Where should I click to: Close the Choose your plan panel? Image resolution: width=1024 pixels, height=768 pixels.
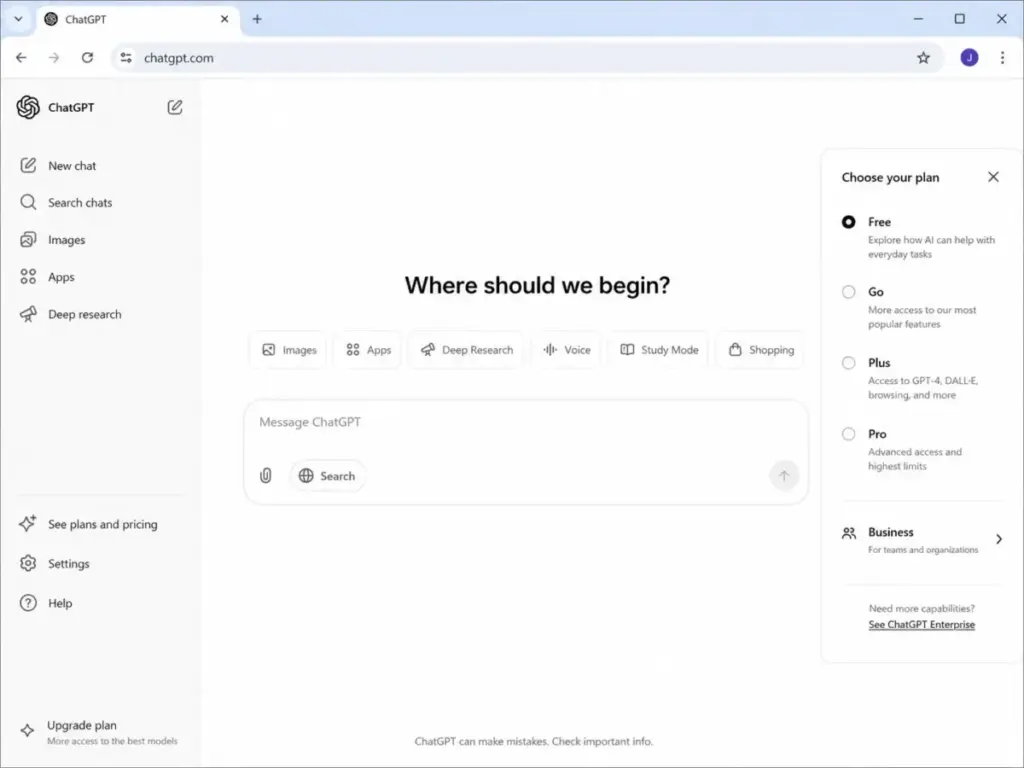[993, 177]
